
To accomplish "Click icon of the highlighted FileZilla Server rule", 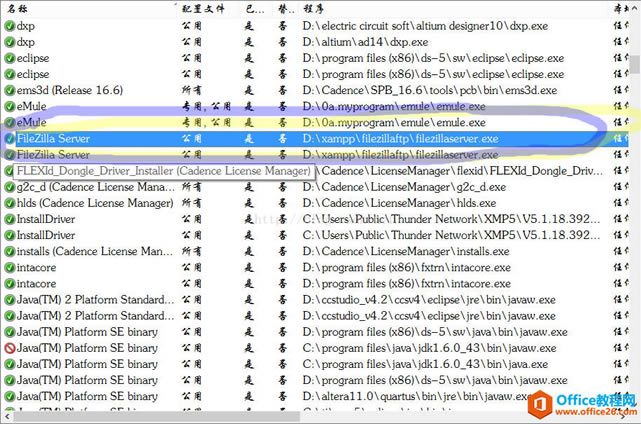I will click(10, 139).
